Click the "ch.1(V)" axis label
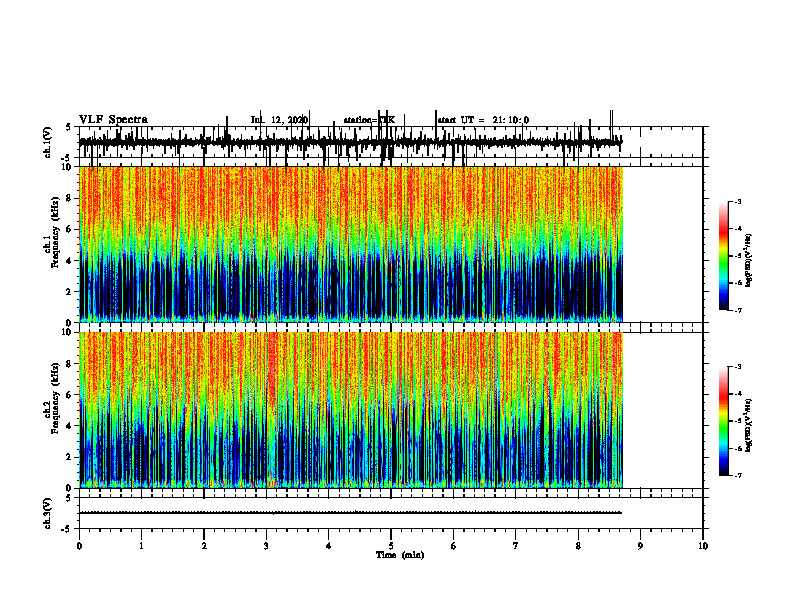 click(48, 142)
